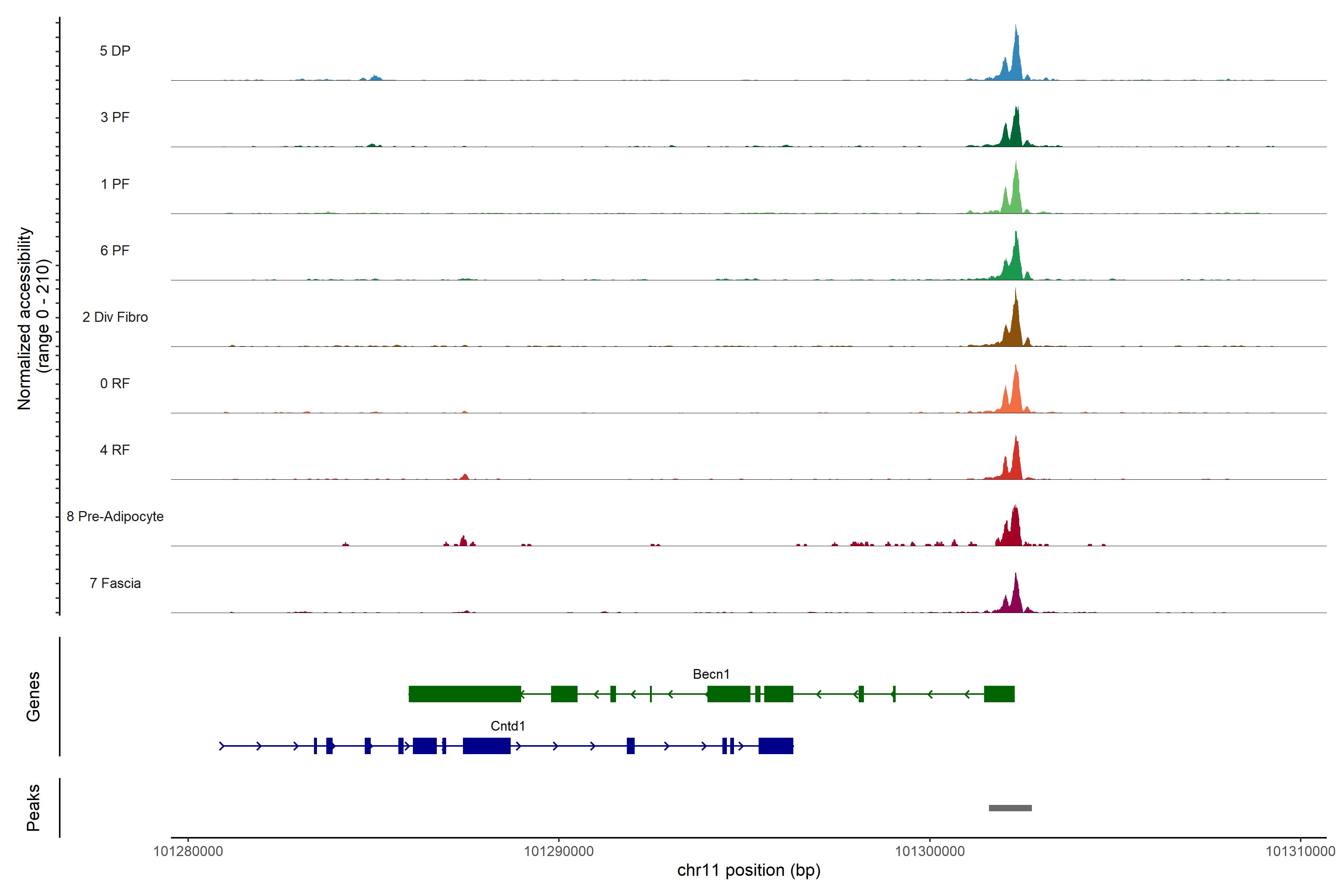Click the chr11 position (bp) axis title
The width and height of the screenshot is (1344, 896).
tap(749, 870)
